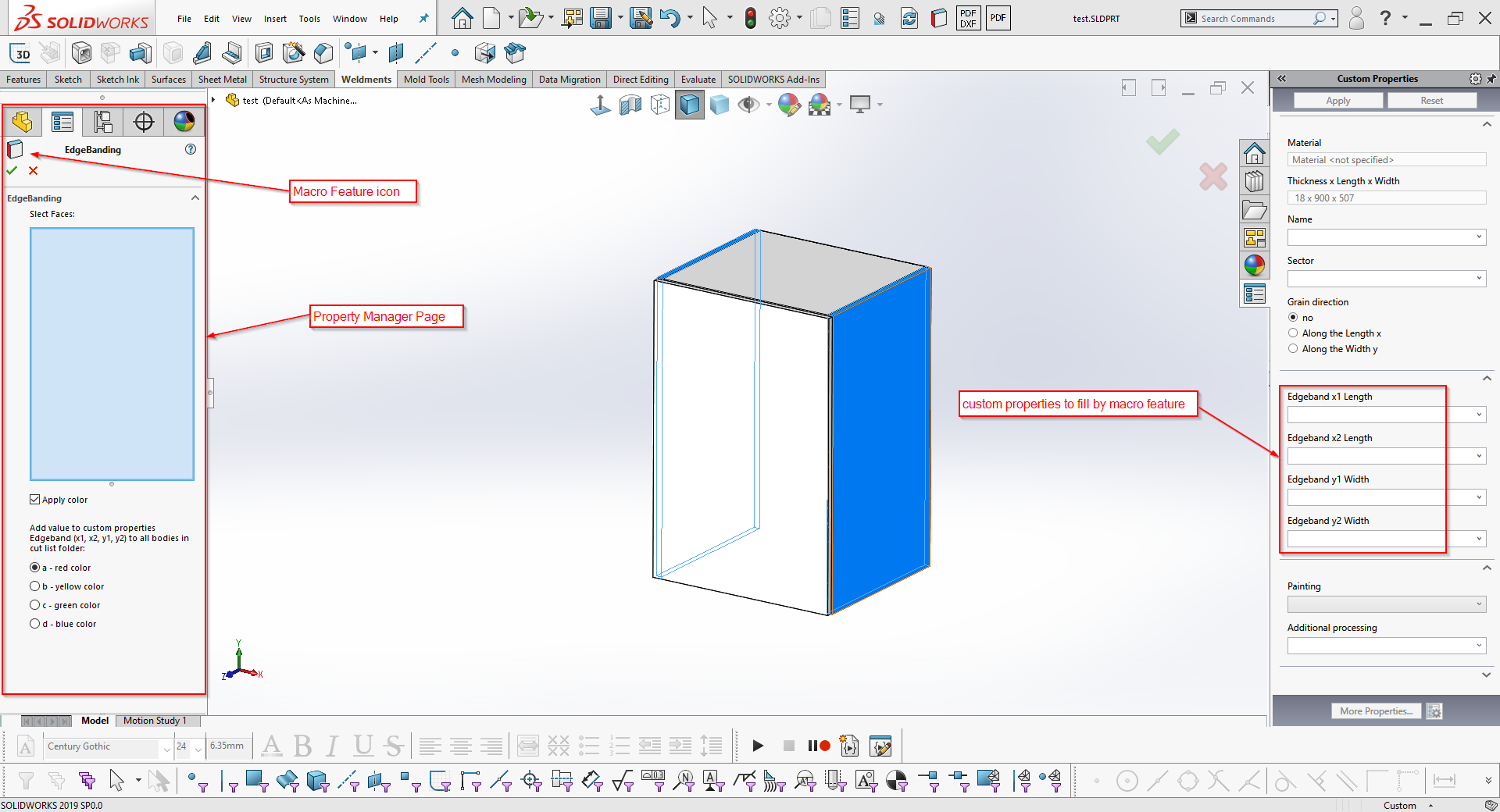Open Custom Properties task pane tab
This screenshot has width=1500, height=812.
(x=1255, y=294)
